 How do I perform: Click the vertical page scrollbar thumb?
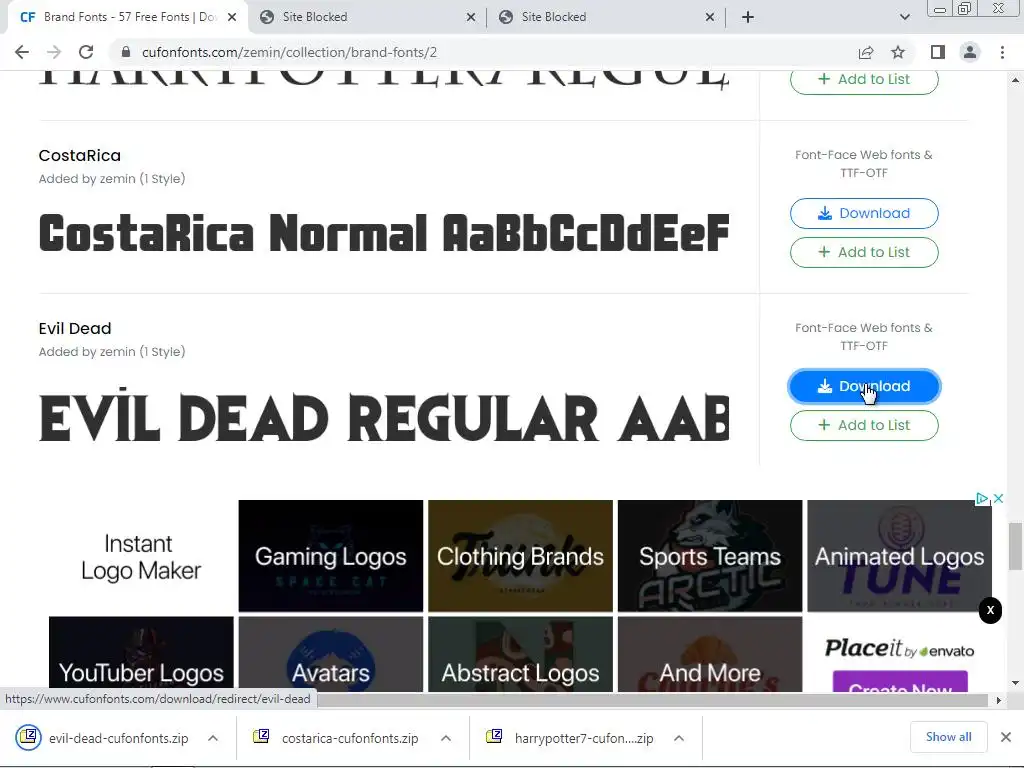coord(1015,546)
